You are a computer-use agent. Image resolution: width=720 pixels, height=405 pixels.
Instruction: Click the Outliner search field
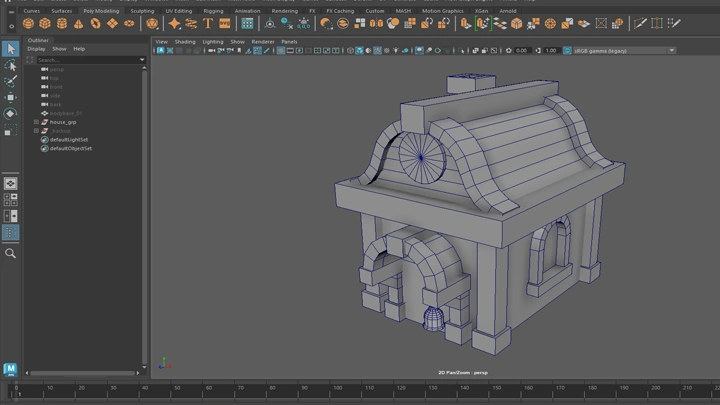[87, 60]
